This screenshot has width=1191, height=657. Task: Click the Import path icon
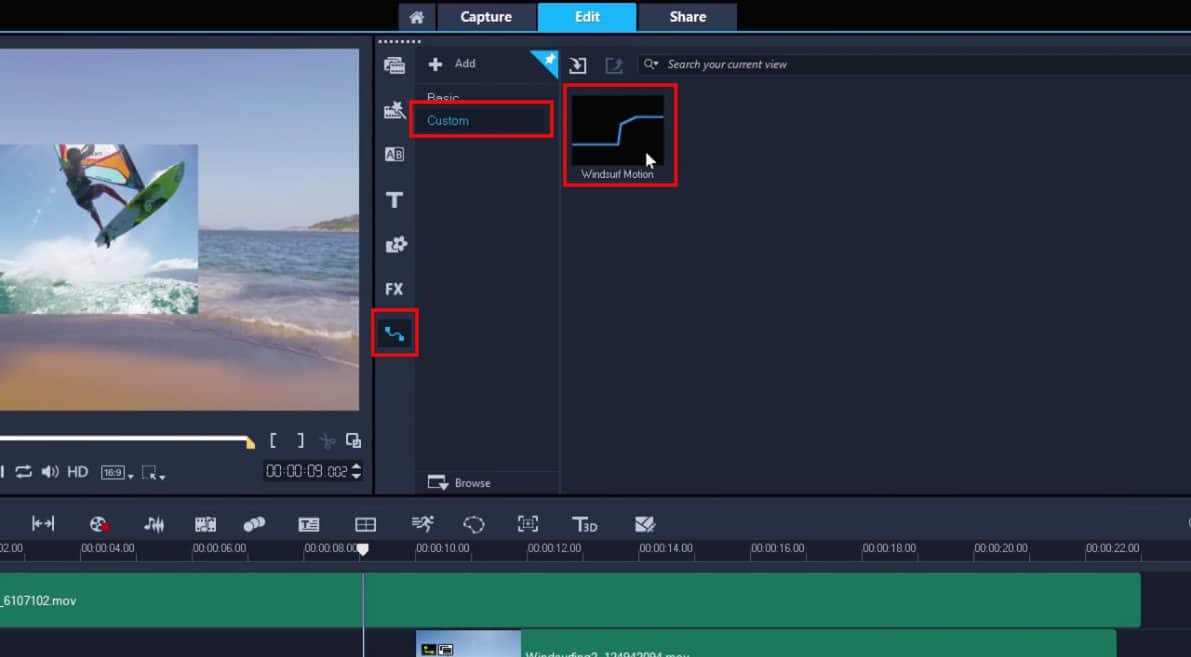(x=577, y=65)
